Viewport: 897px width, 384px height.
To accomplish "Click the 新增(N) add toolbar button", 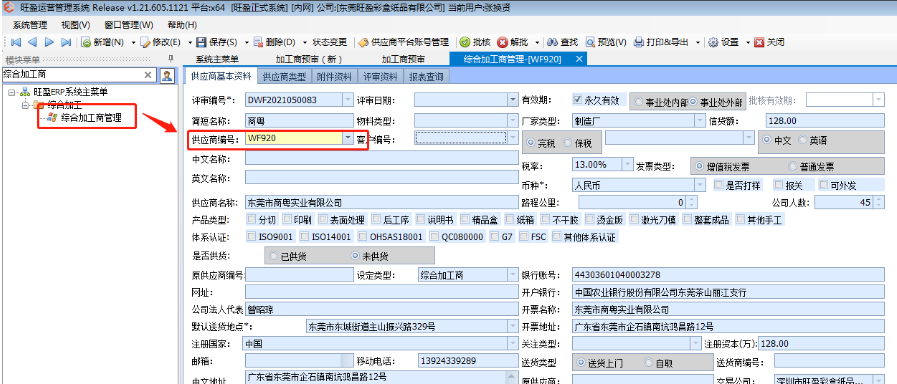I will tap(103, 42).
